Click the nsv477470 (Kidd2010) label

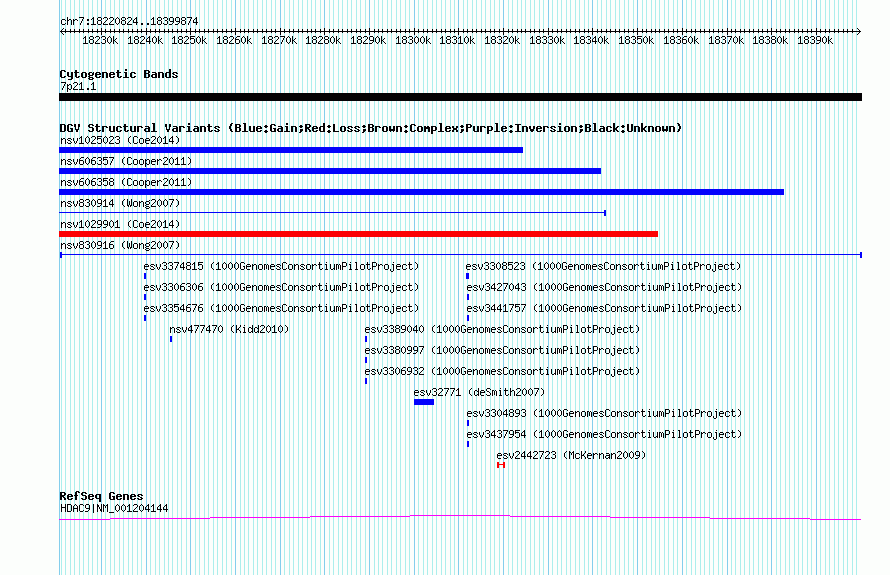click(229, 329)
